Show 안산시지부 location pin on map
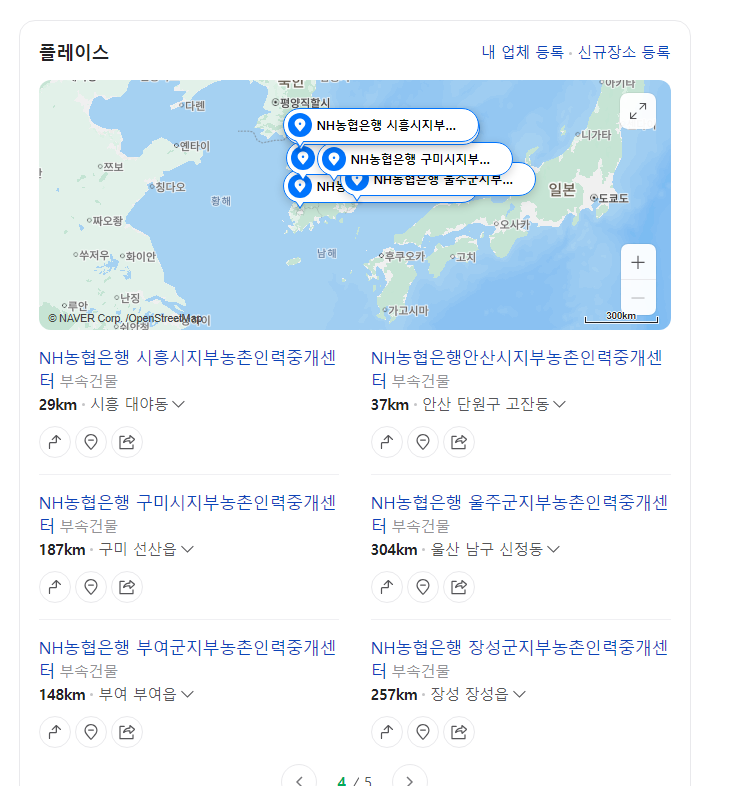Screen dimensions: 729x786 click(x=423, y=442)
